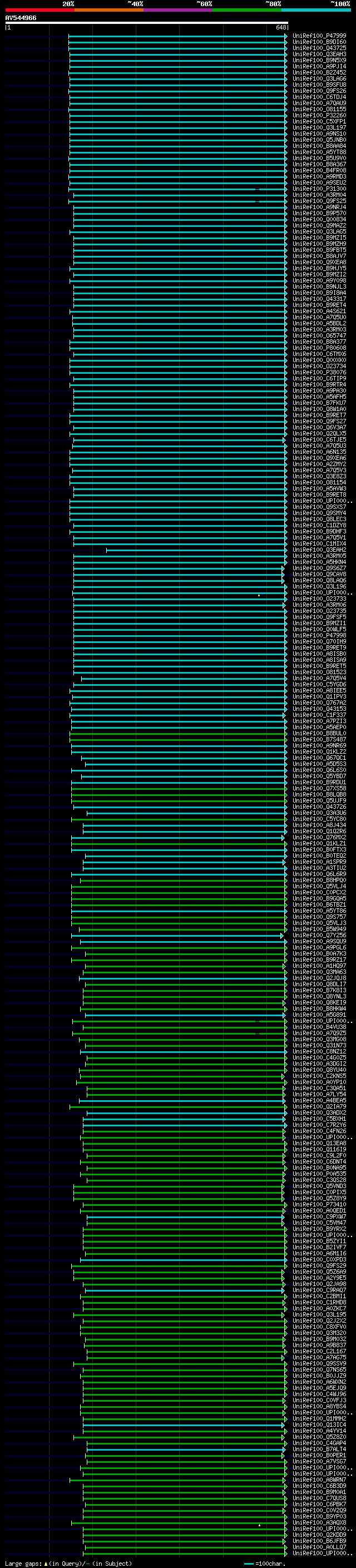The image size is (356, 1568).
Task: Select UniRef100_Q3M320 label
Action: click(x=319, y=1332)
